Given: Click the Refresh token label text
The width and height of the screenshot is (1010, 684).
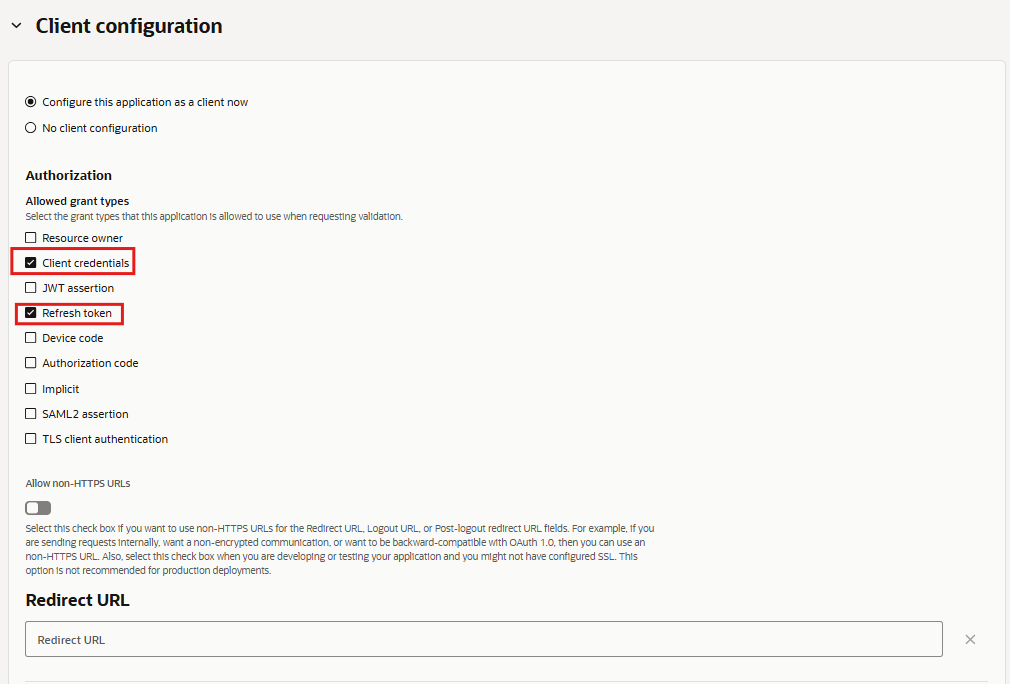Looking at the screenshot, I should (77, 313).
